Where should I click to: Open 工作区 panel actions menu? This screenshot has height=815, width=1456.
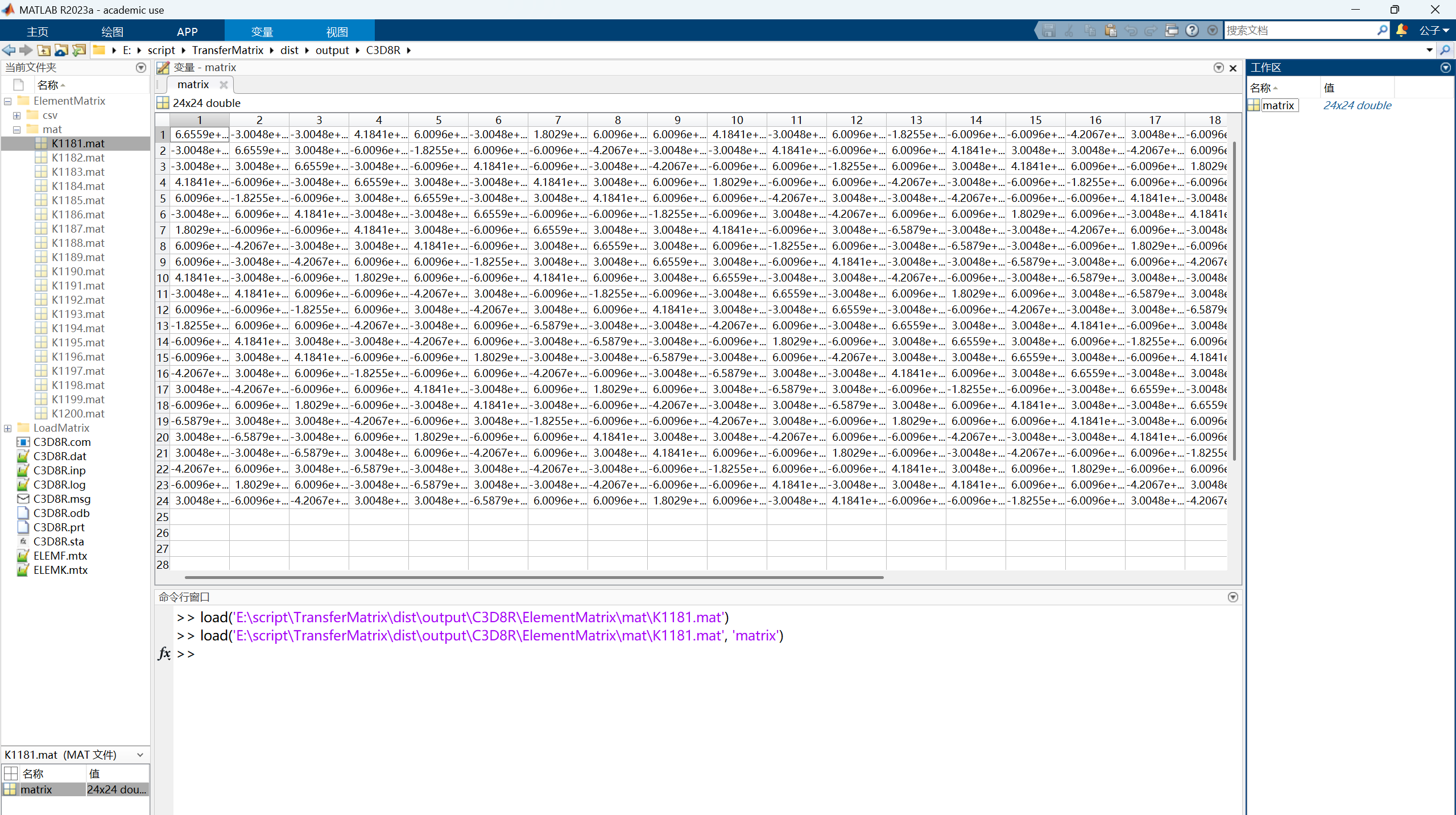tap(1446, 68)
